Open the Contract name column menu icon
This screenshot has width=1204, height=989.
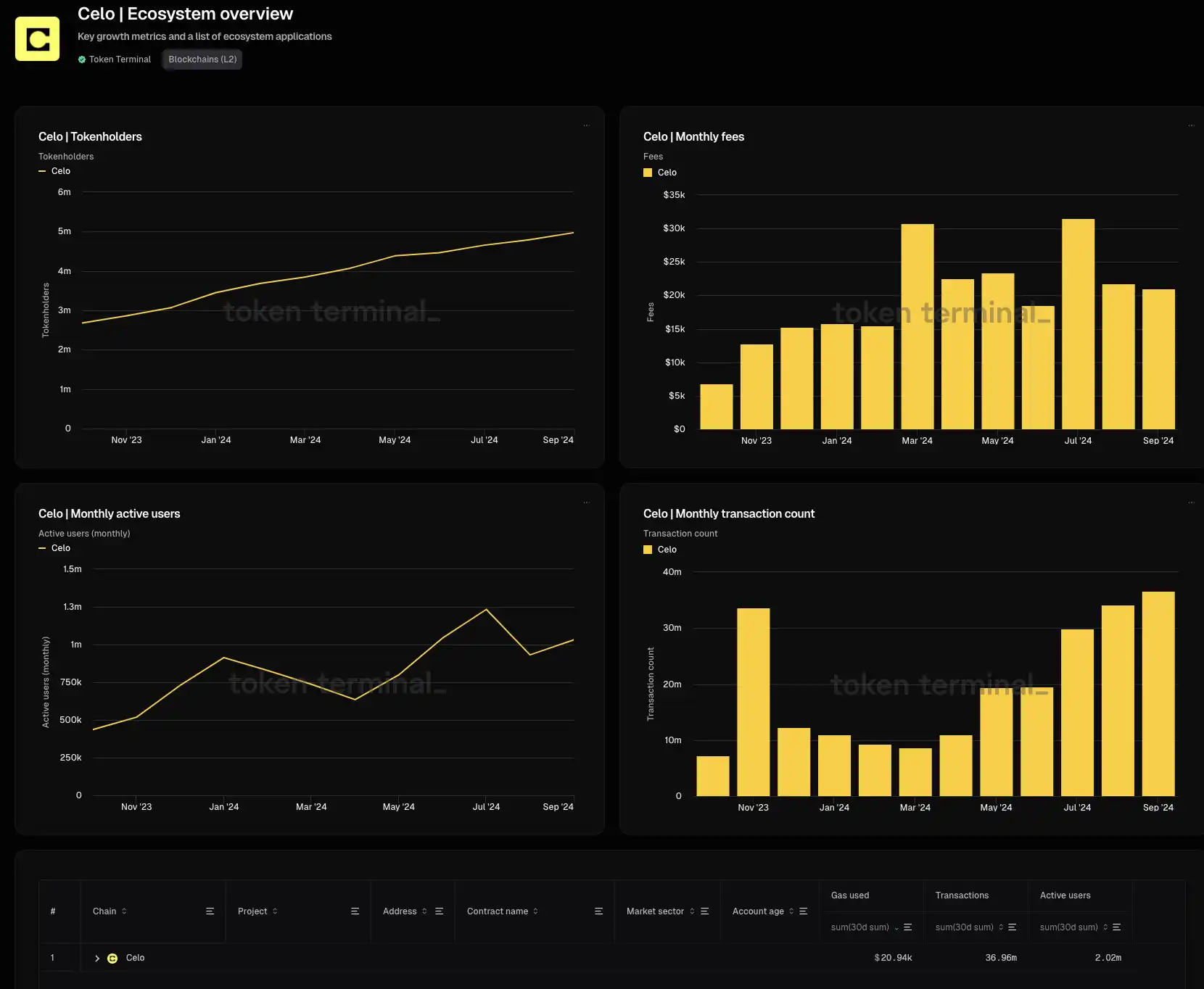tap(598, 911)
